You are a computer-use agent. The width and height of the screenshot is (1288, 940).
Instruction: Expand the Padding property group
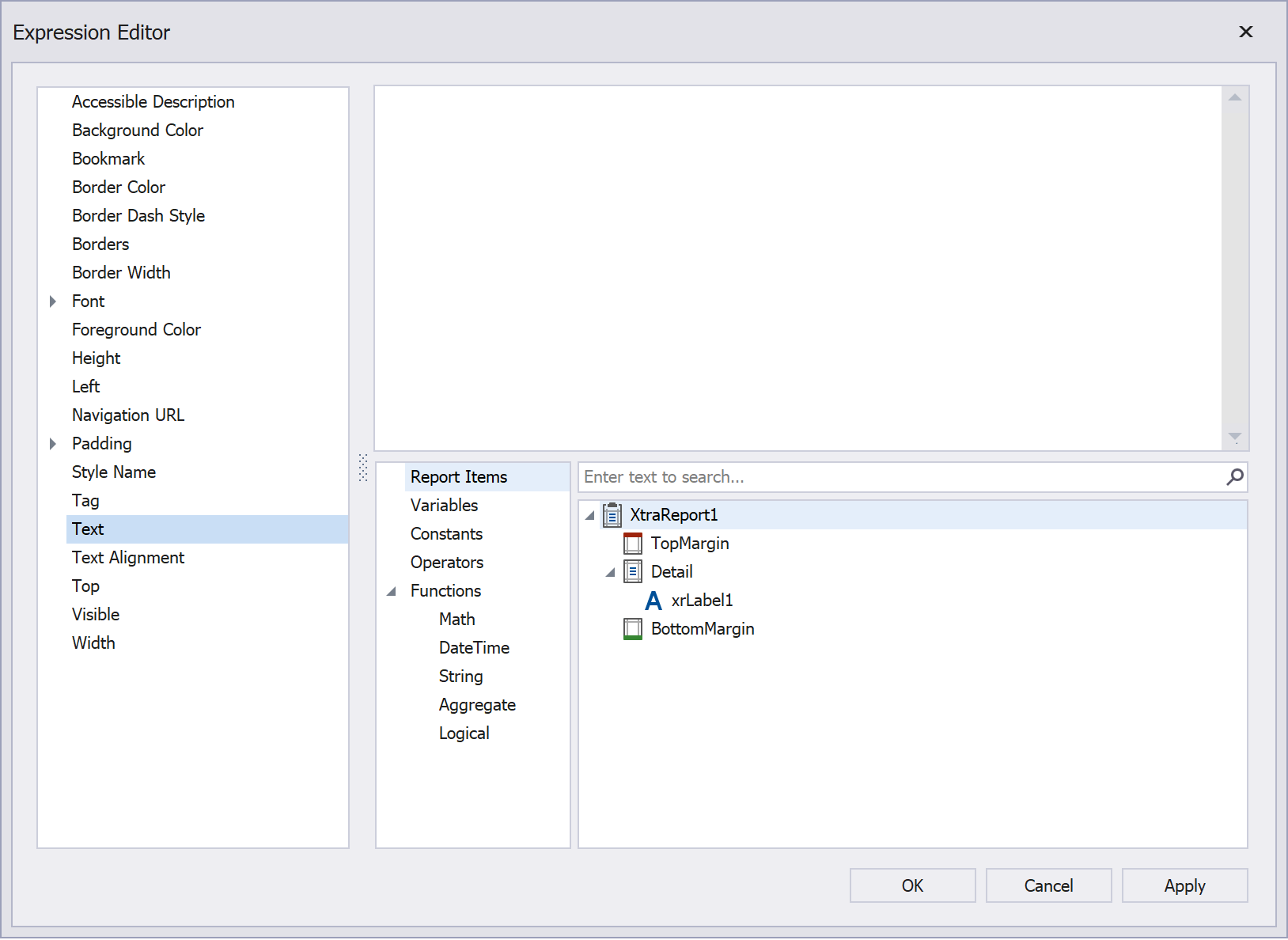[x=53, y=444]
